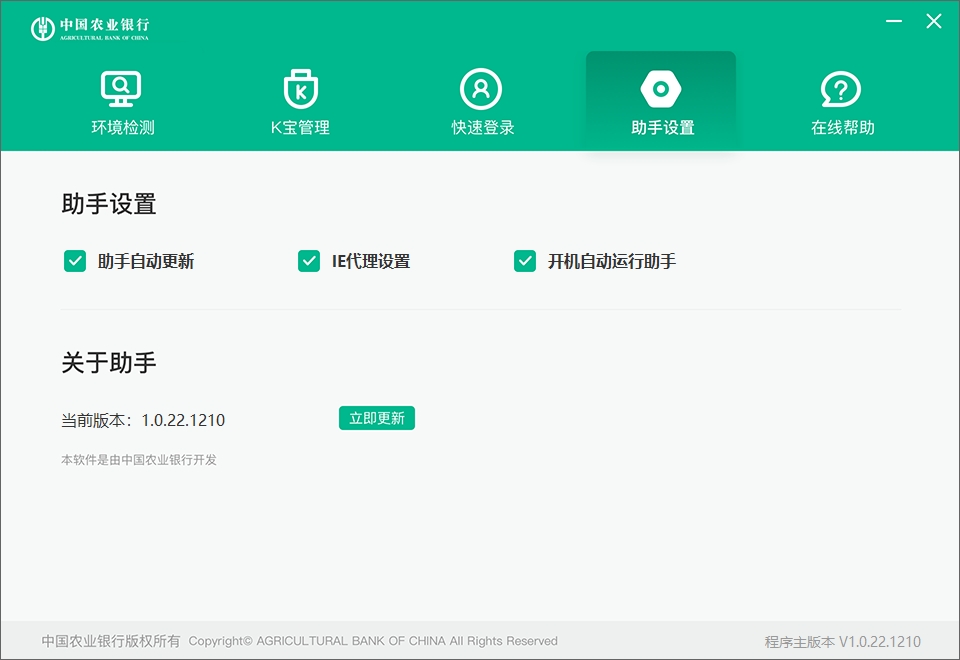Select the 助手设置 hexagon gear icon

[661, 89]
